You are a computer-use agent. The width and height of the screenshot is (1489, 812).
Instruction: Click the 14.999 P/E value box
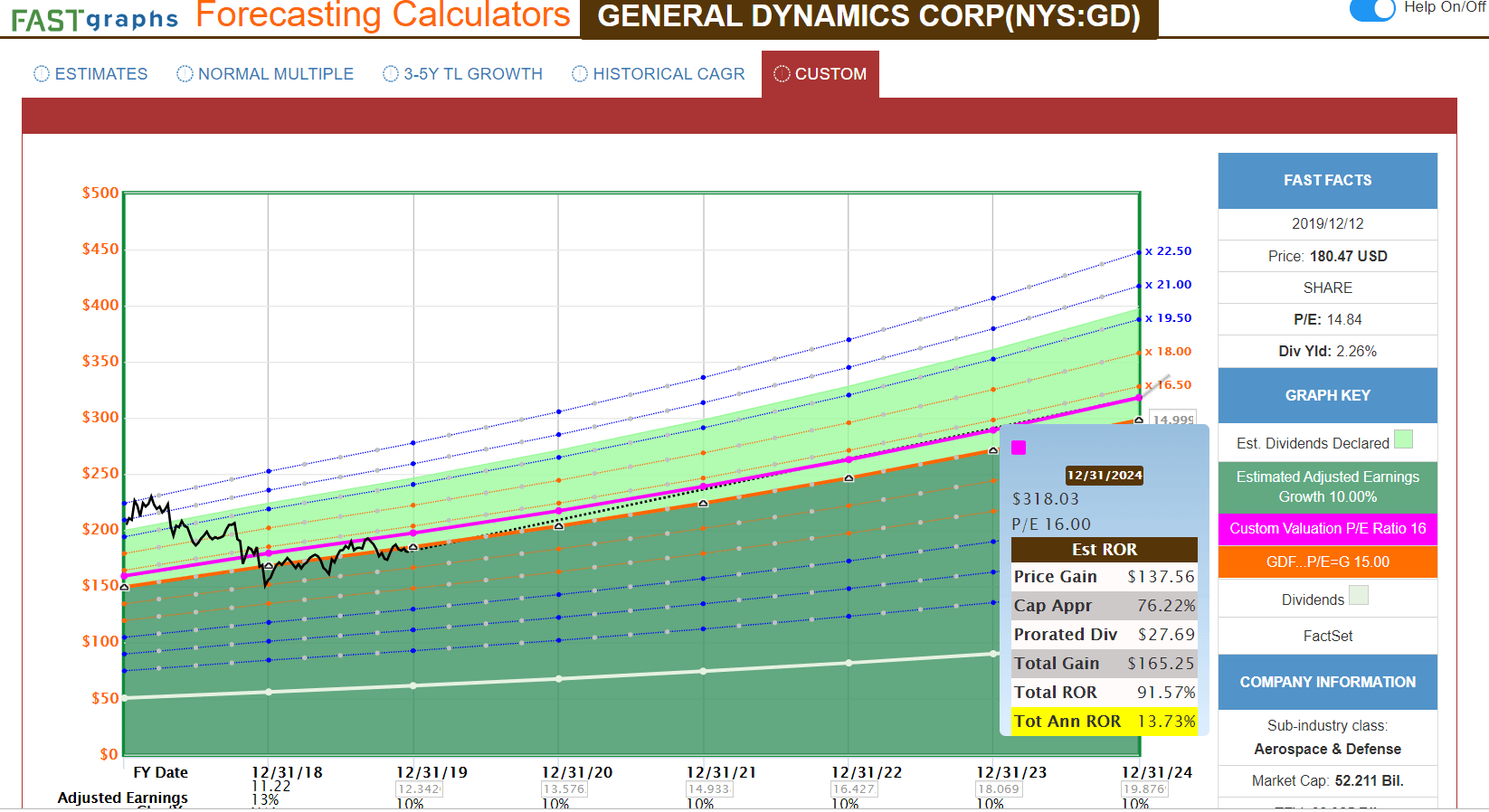click(1173, 419)
